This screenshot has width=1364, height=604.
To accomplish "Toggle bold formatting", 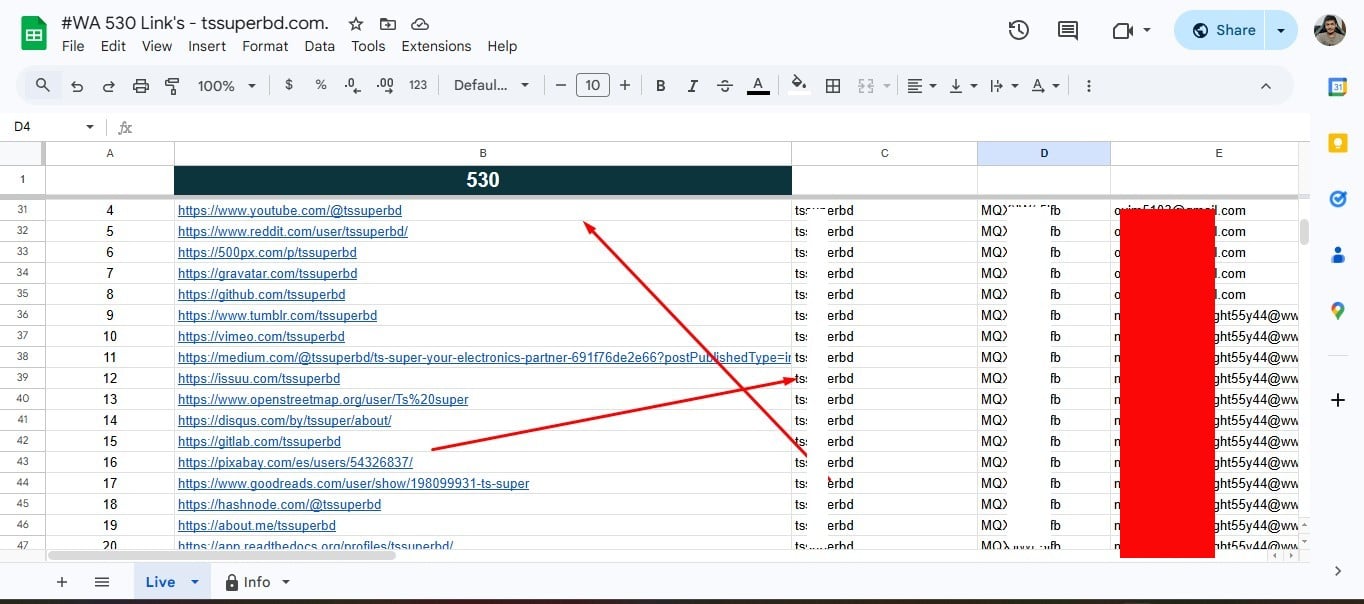I will click(660, 85).
